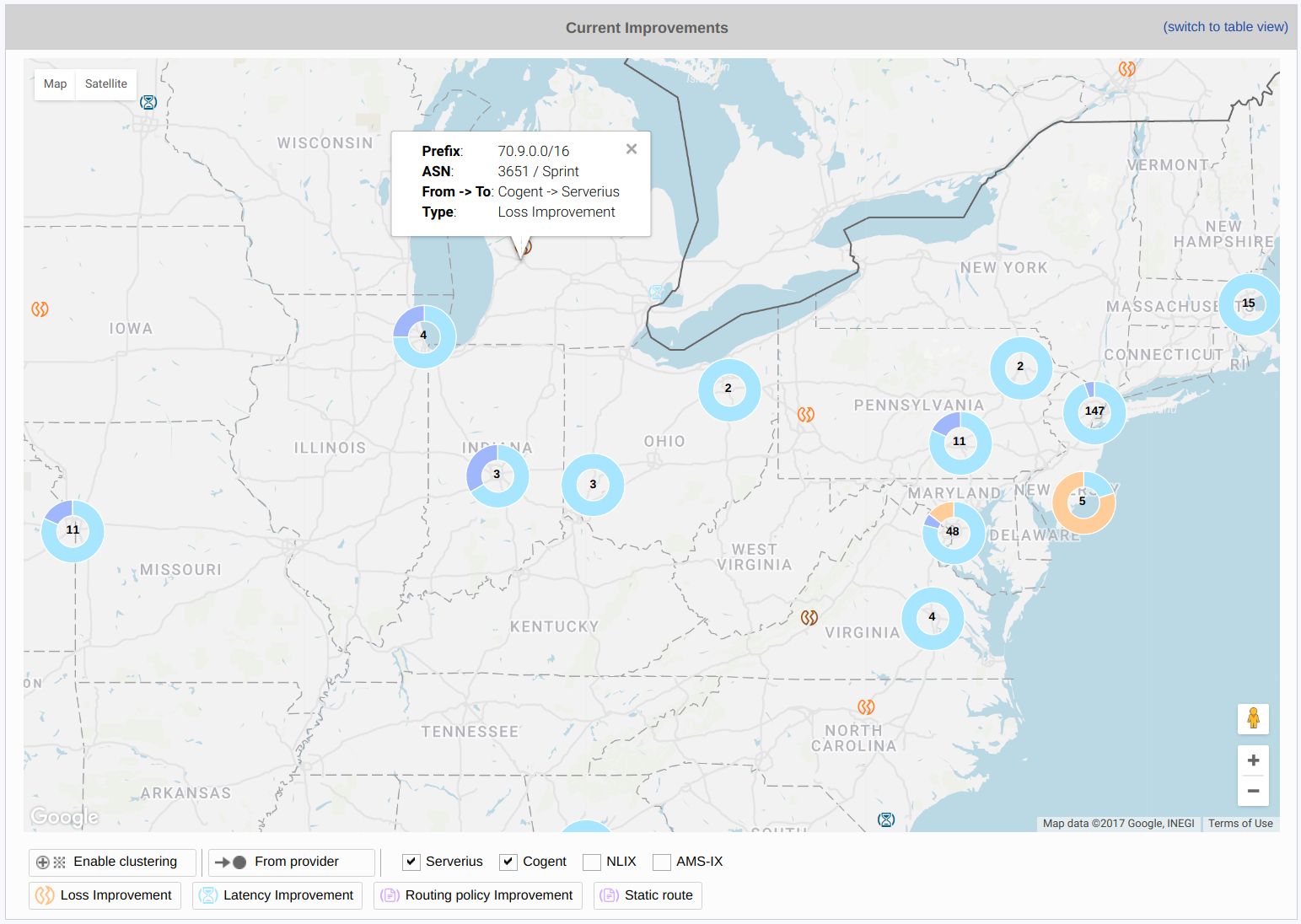
Task: Check the AMS-IX checkbox
Action: point(662,862)
